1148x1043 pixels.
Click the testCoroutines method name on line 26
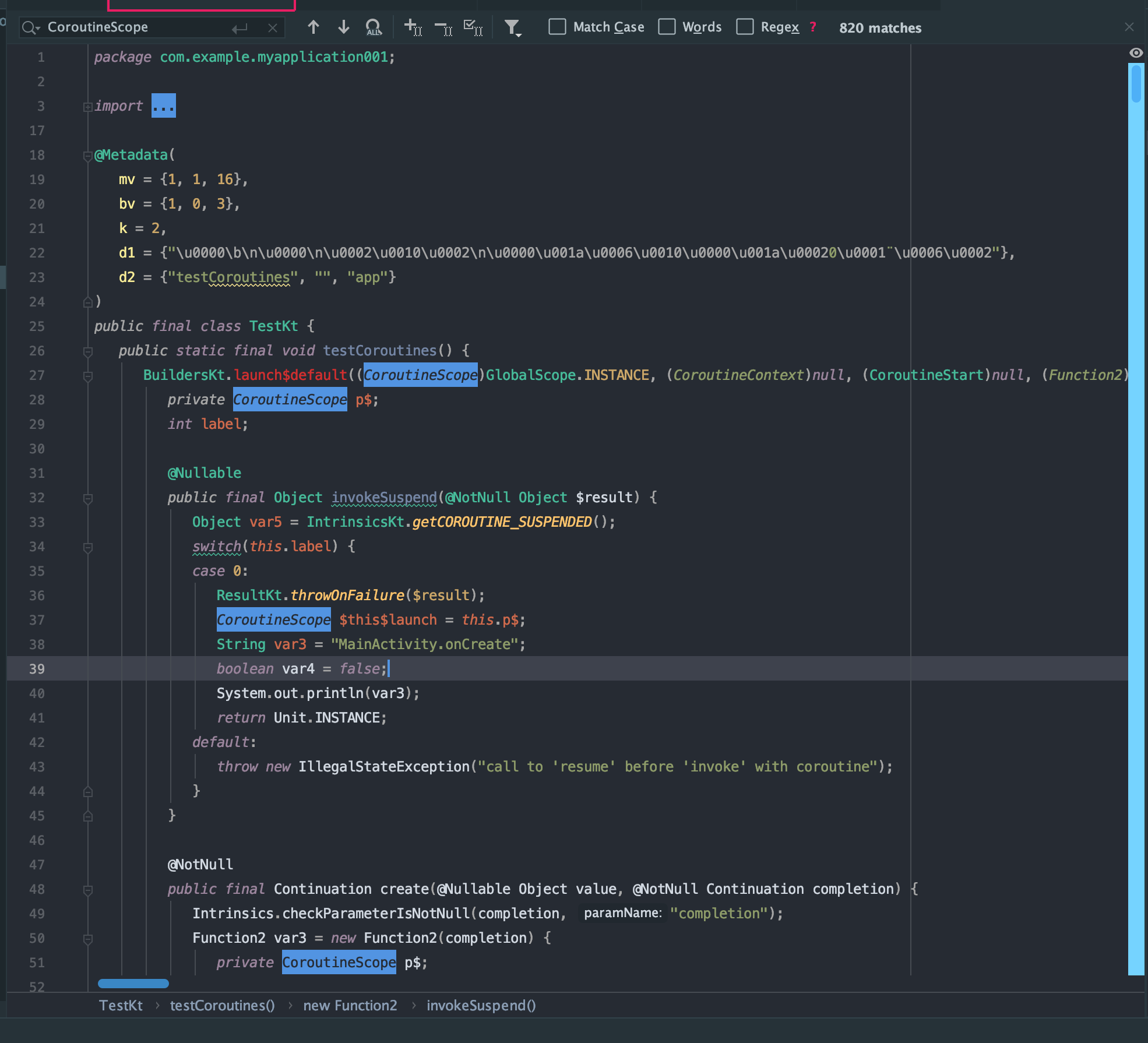point(380,351)
